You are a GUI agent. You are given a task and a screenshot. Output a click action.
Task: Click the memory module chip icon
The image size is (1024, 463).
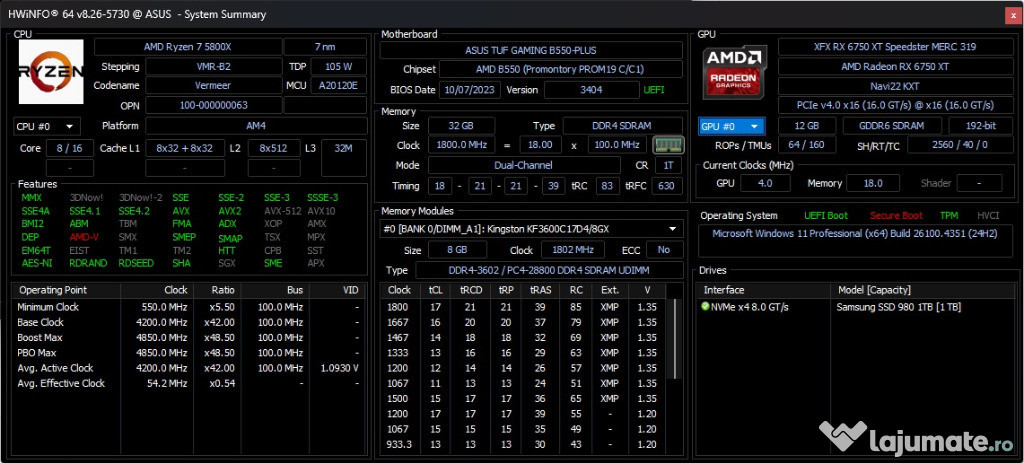(x=668, y=144)
